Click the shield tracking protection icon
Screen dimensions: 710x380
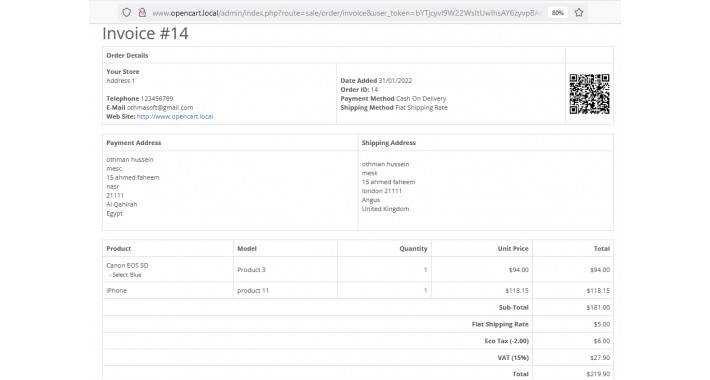pyautogui.click(x=126, y=13)
